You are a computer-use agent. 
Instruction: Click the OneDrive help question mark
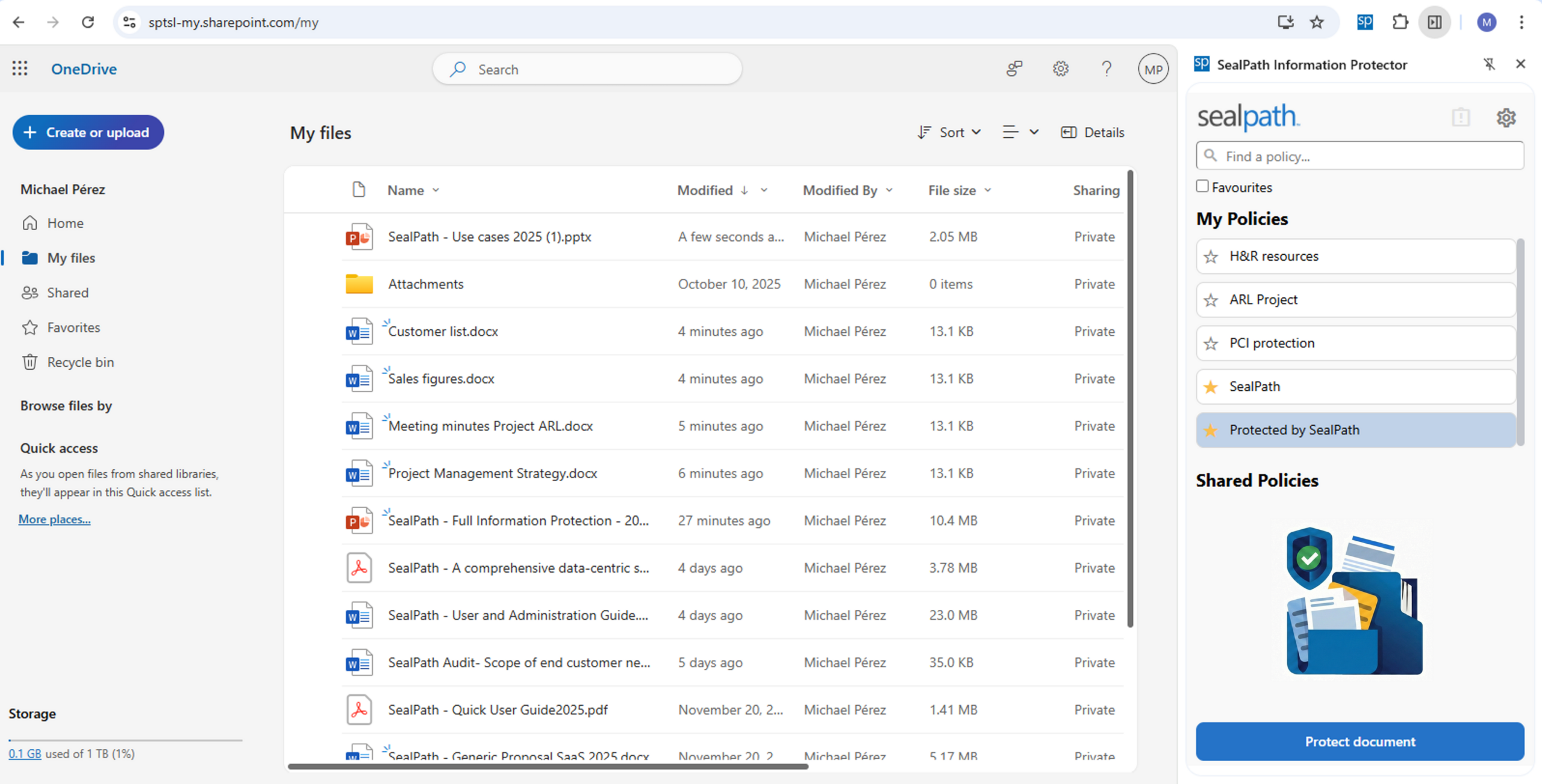click(1107, 69)
